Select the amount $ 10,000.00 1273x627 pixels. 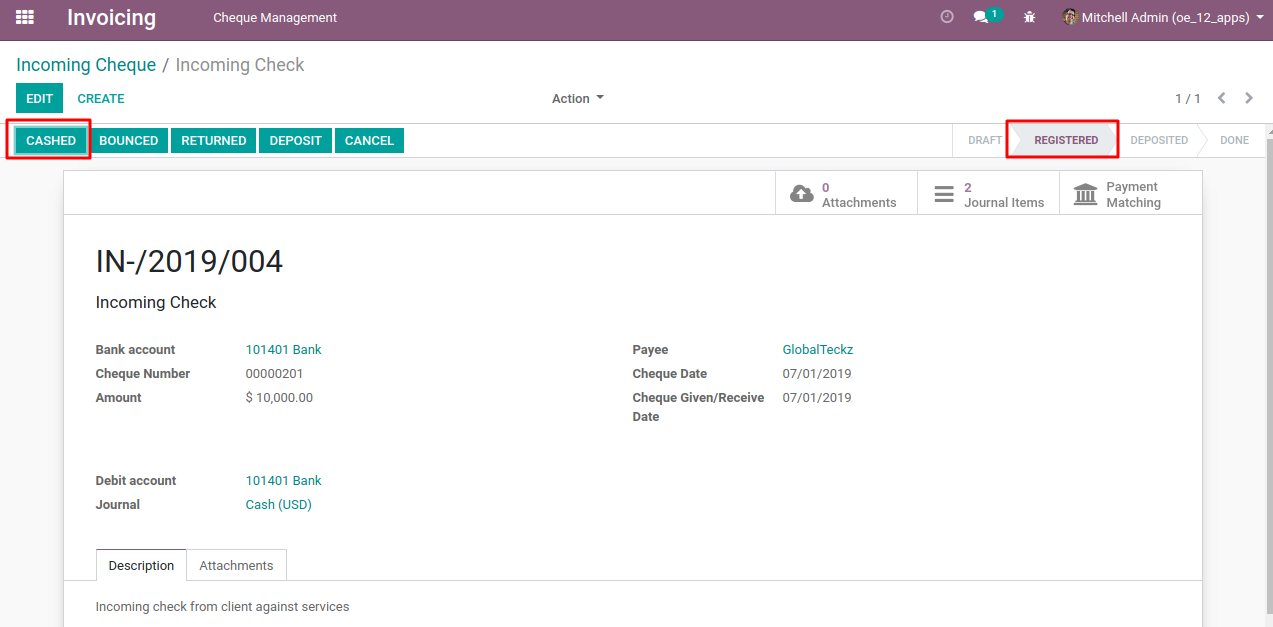[279, 398]
